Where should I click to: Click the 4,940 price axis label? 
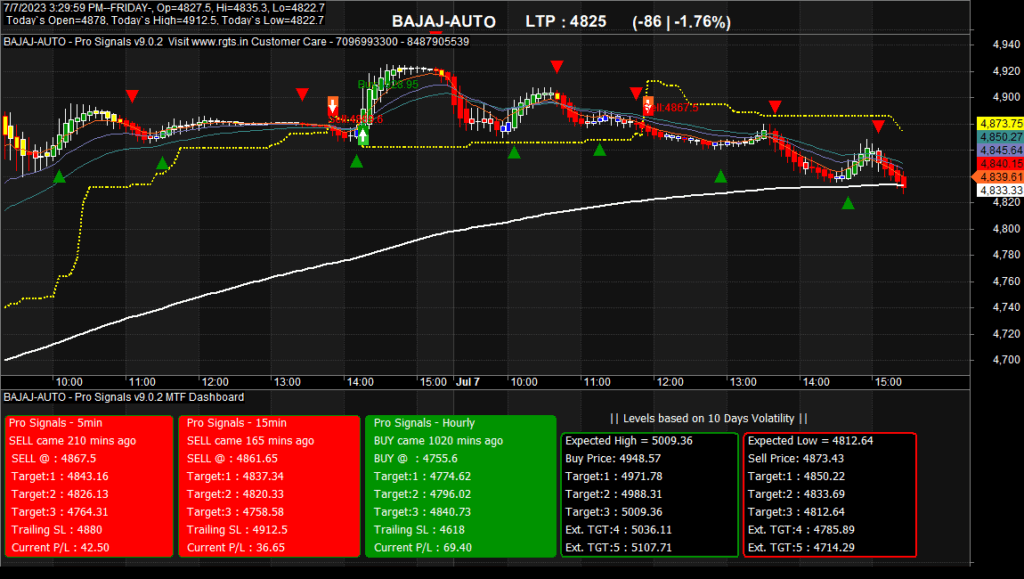[1006, 44]
